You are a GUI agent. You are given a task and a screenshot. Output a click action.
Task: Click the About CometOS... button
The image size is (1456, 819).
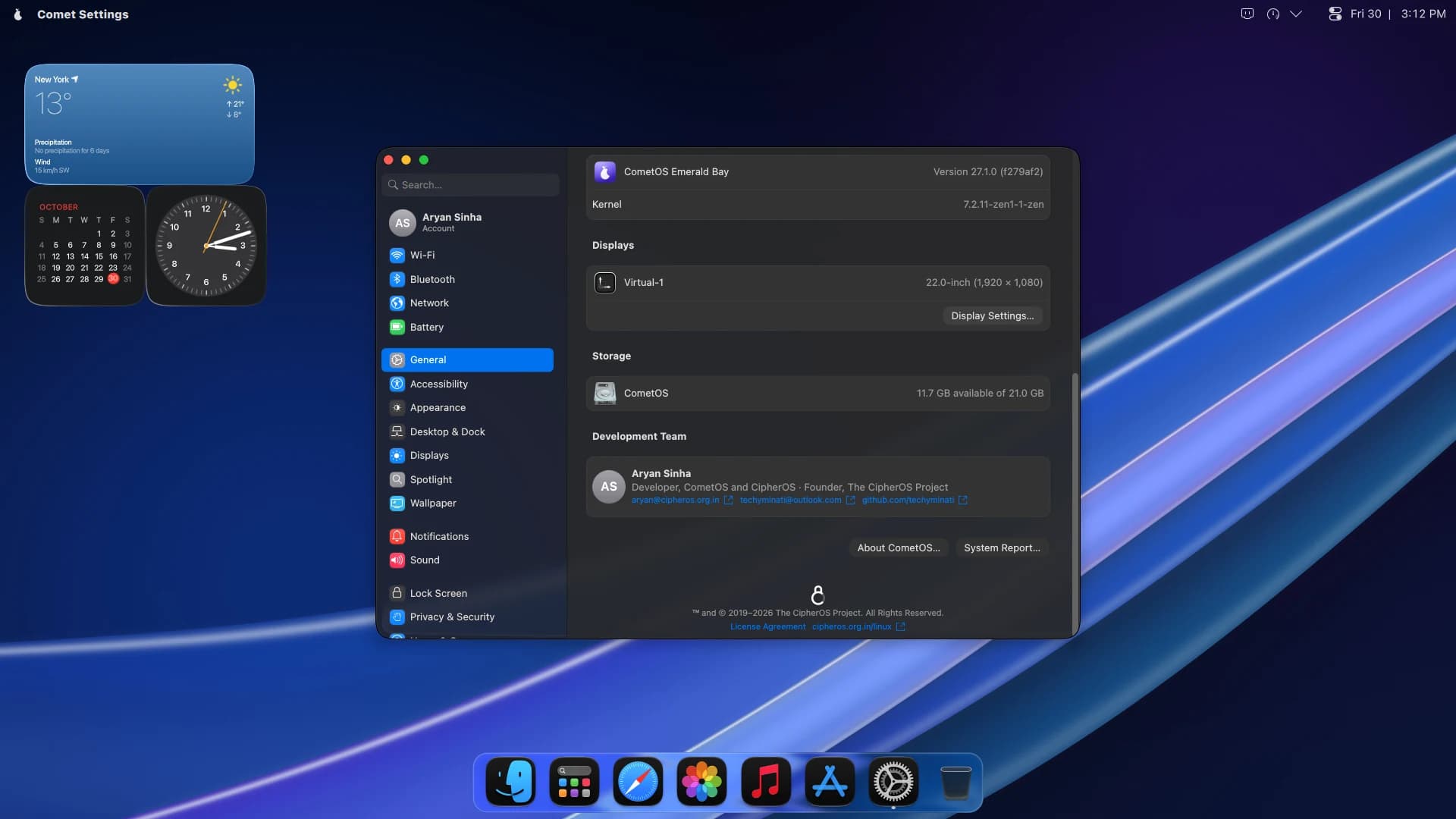(x=898, y=548)
